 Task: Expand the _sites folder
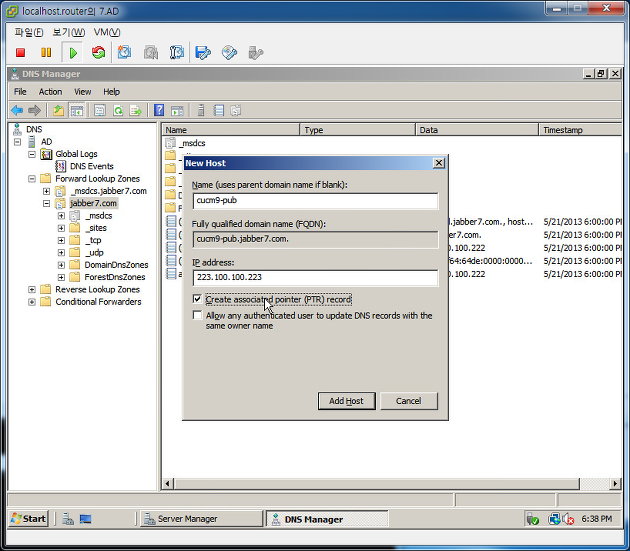(x=61, y=228)
